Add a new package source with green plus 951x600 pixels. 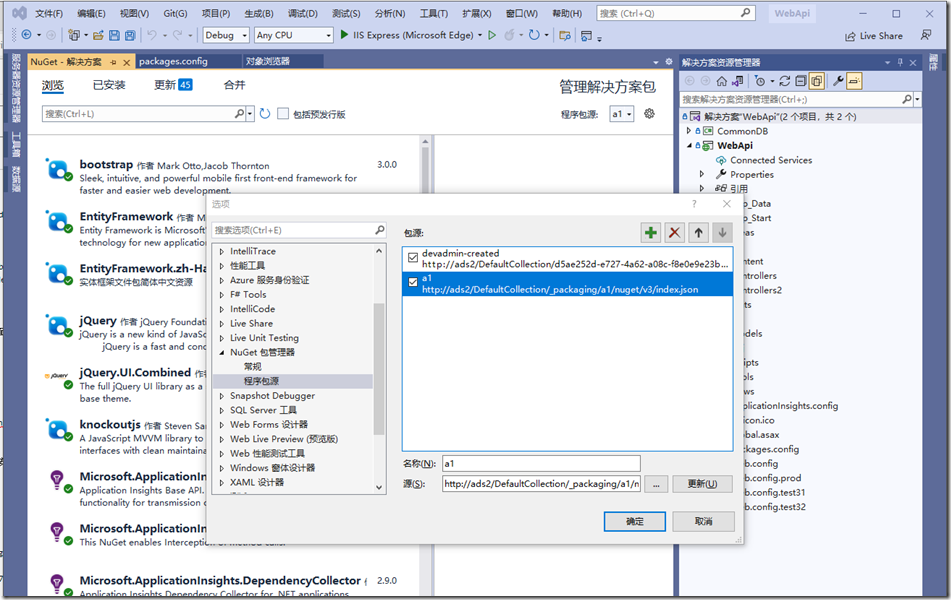click(x=651, y=232)
